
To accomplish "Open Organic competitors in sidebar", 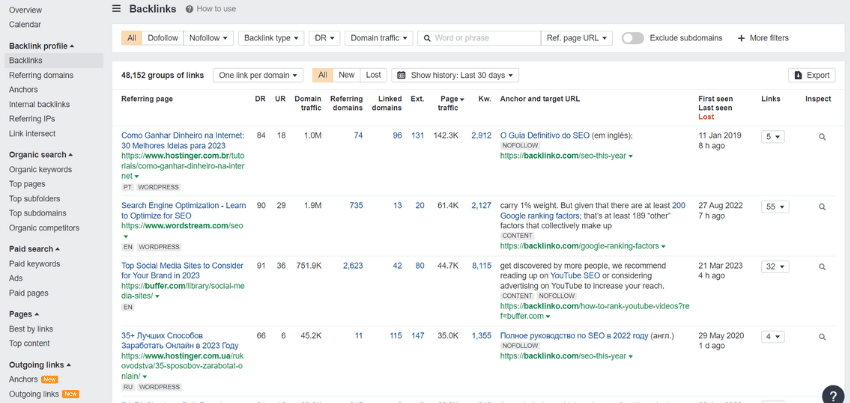I will 44,228.
